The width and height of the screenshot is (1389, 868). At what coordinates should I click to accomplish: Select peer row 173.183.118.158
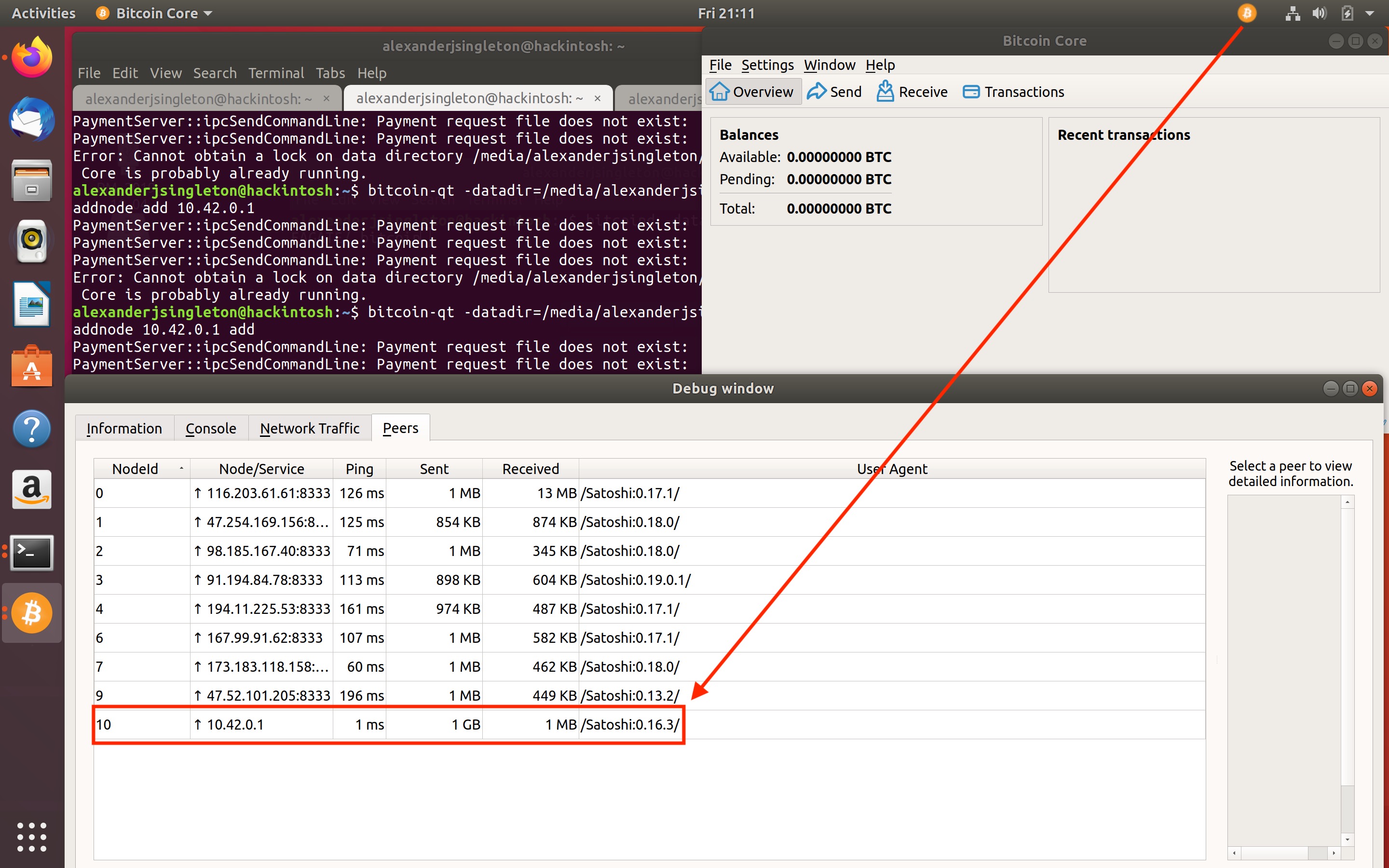650,666
